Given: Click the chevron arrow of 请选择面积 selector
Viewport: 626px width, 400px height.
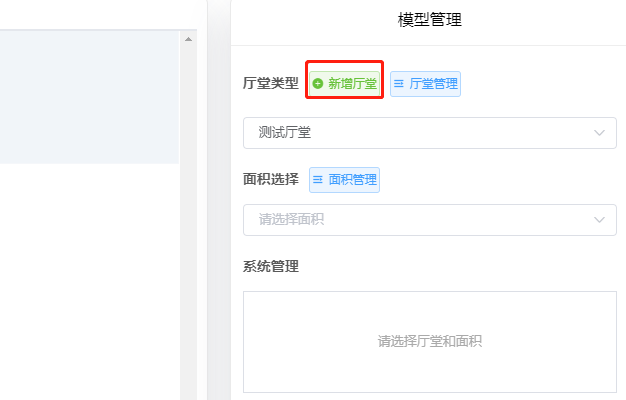Looking at the screenshot, I should click(x=600, y=219).
